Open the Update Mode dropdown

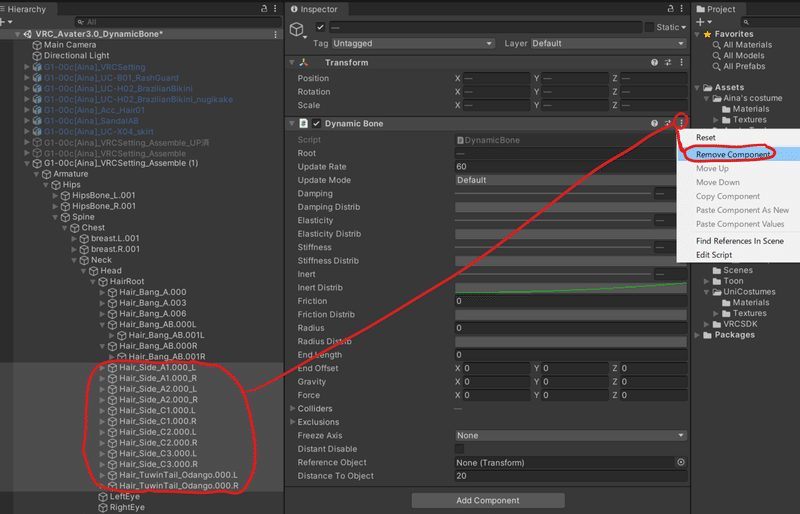[566, 180]
